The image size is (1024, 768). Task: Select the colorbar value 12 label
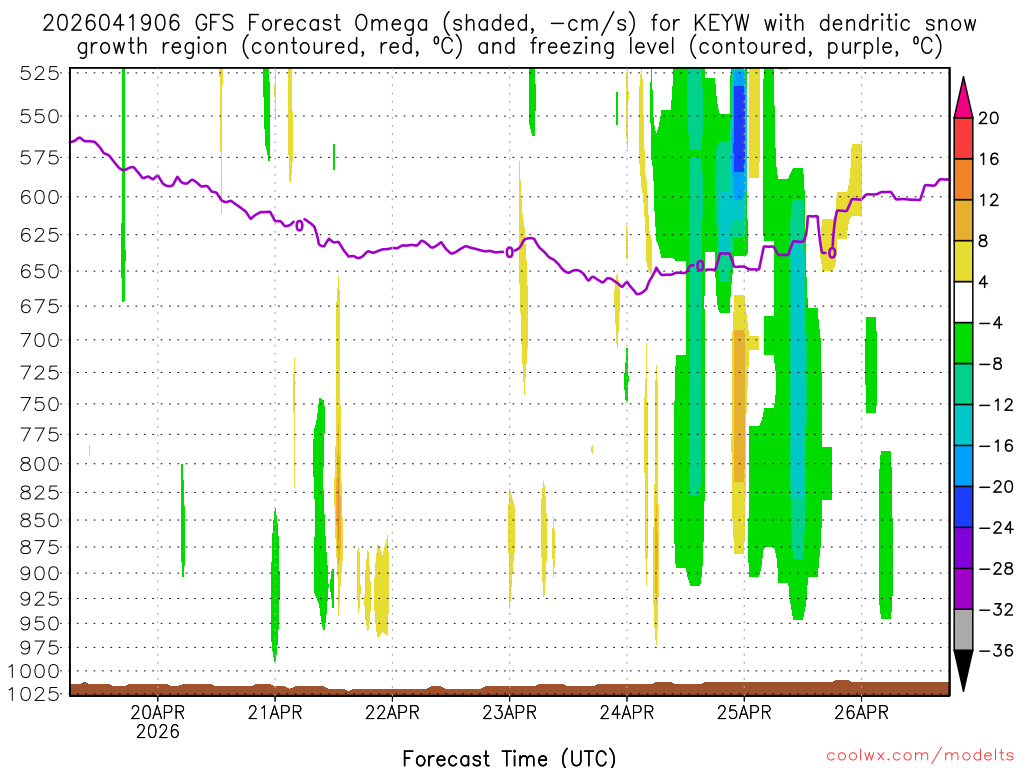coord(989,200)
